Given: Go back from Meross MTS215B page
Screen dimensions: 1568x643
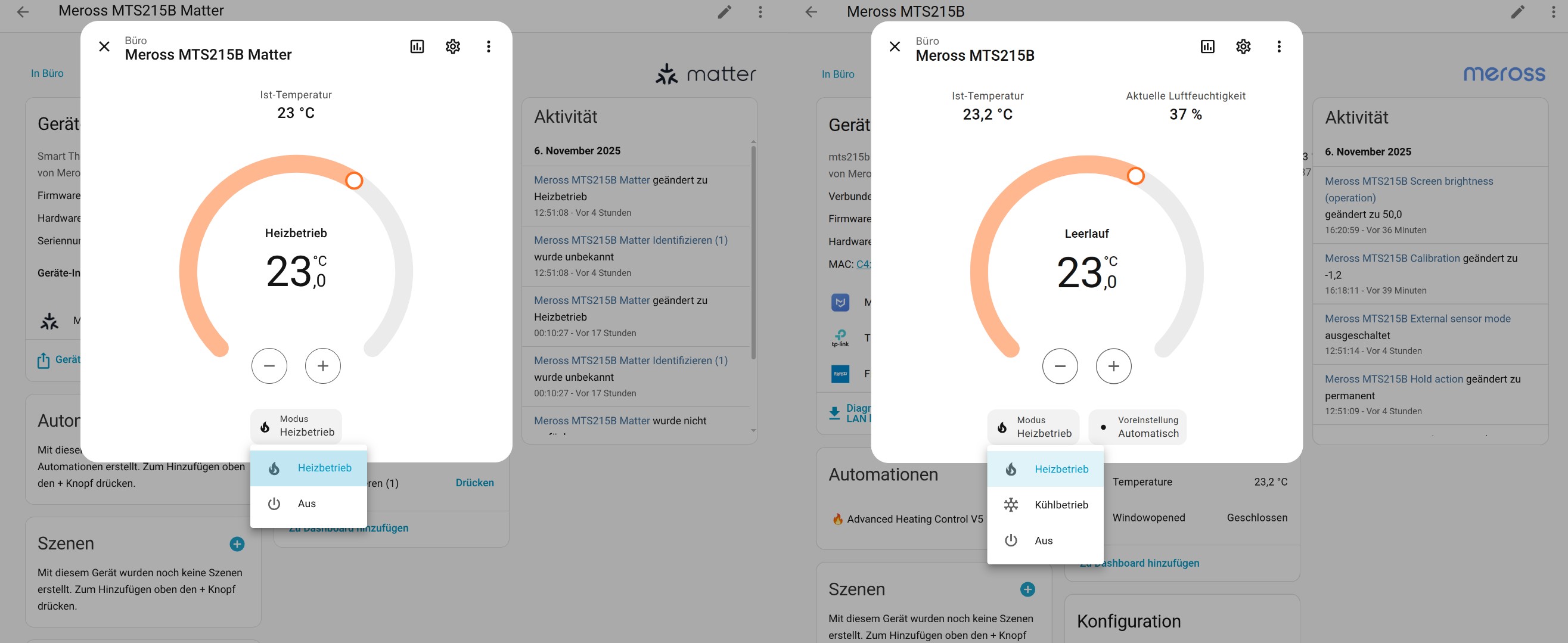Looking at the screenshot, I should (811, 11).
